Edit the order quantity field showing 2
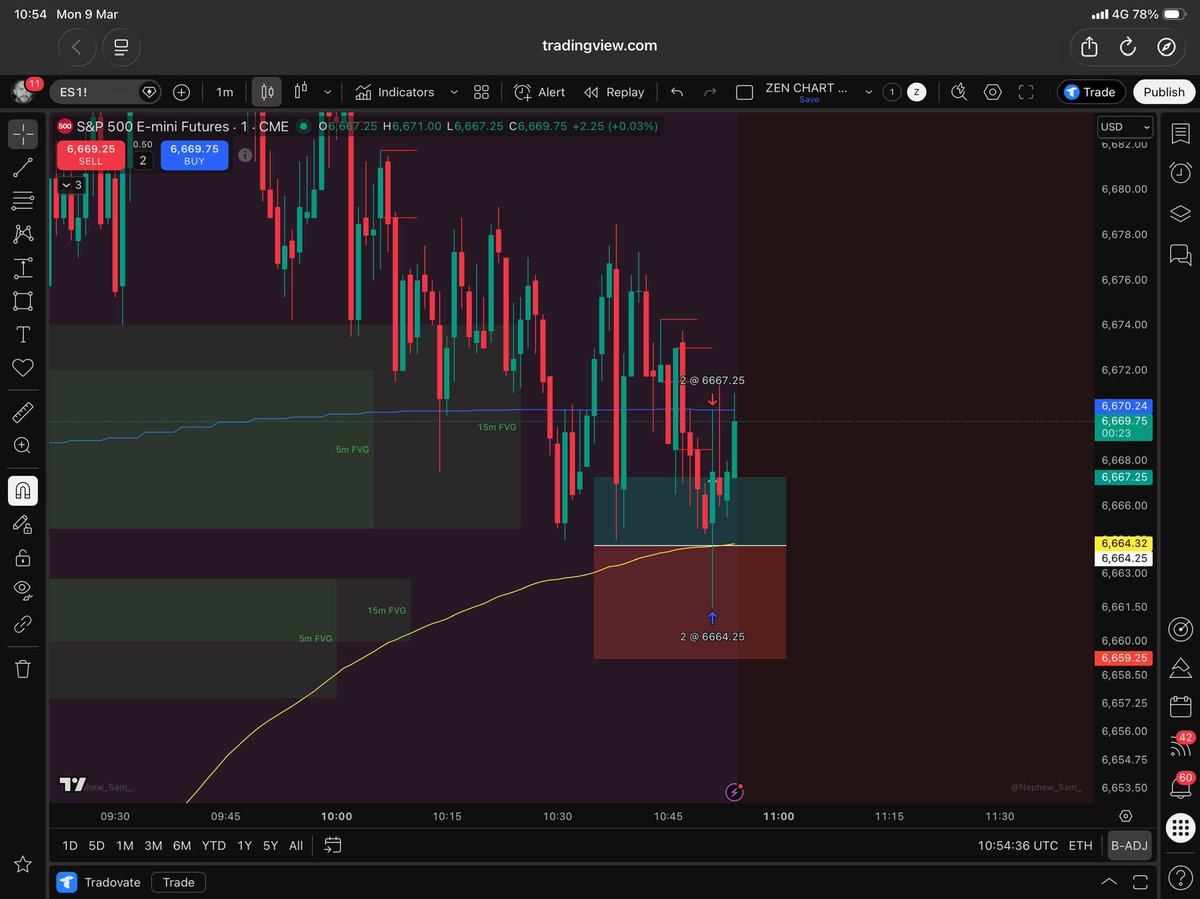1200x899 pixels. tap(143, 160)
